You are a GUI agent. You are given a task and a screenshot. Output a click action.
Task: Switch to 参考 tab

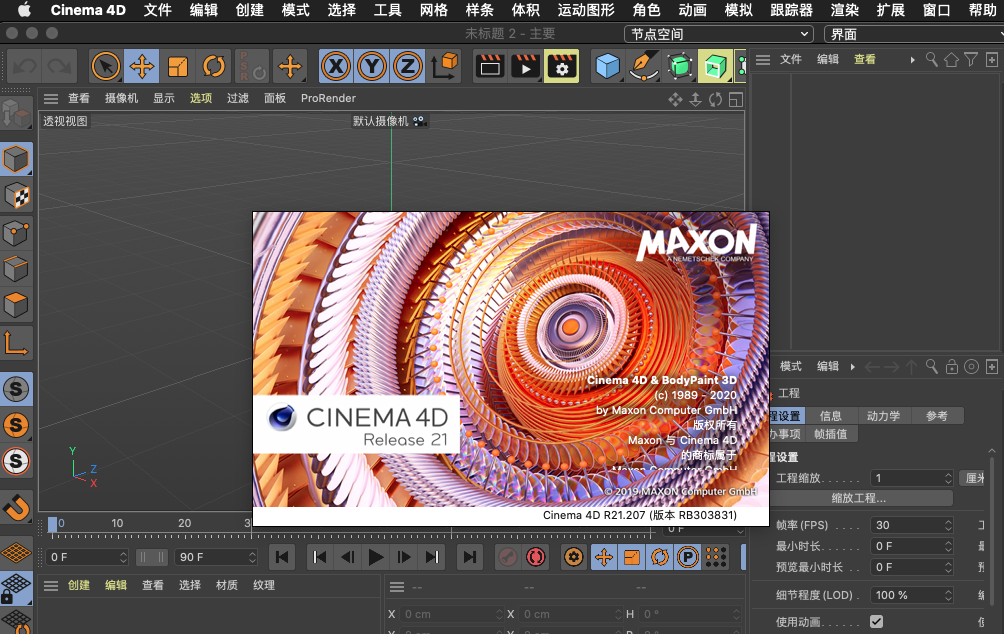click(x=937, y=416)
